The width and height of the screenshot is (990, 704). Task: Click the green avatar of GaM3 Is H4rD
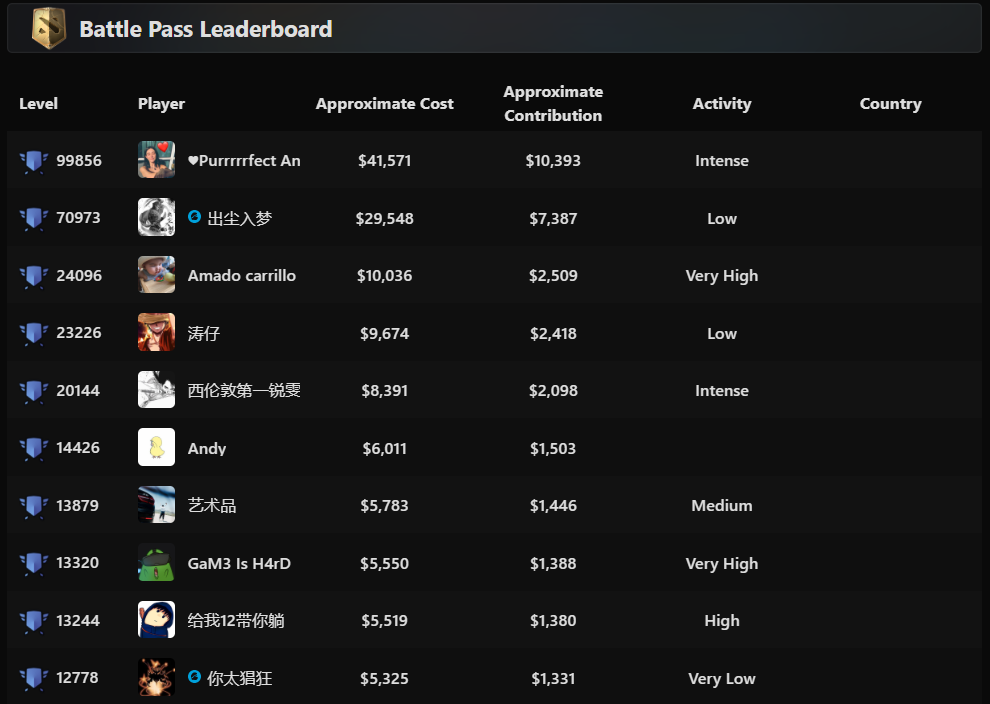click(x=157, y=562)
